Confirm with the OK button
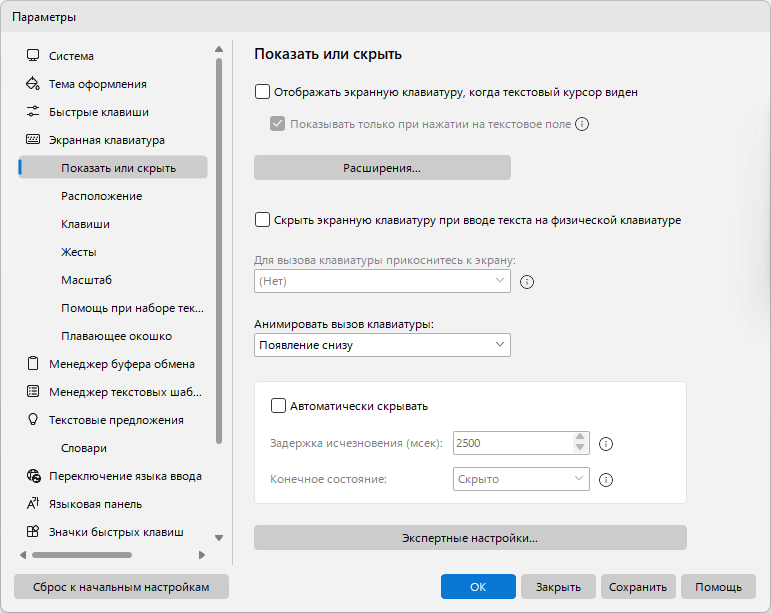This screenshot has height=613, width=771. click(x=478, y=586)
